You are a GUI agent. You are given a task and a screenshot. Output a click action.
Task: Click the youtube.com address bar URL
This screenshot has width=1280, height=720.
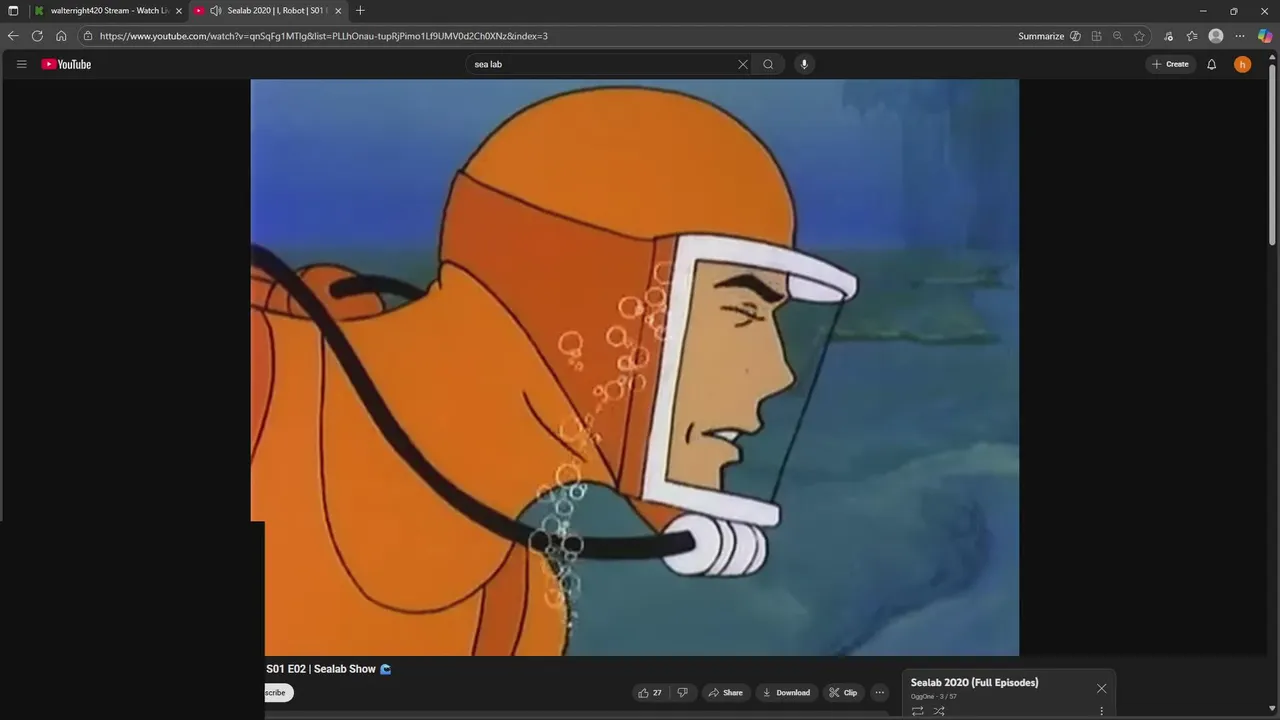click(324, 36)
